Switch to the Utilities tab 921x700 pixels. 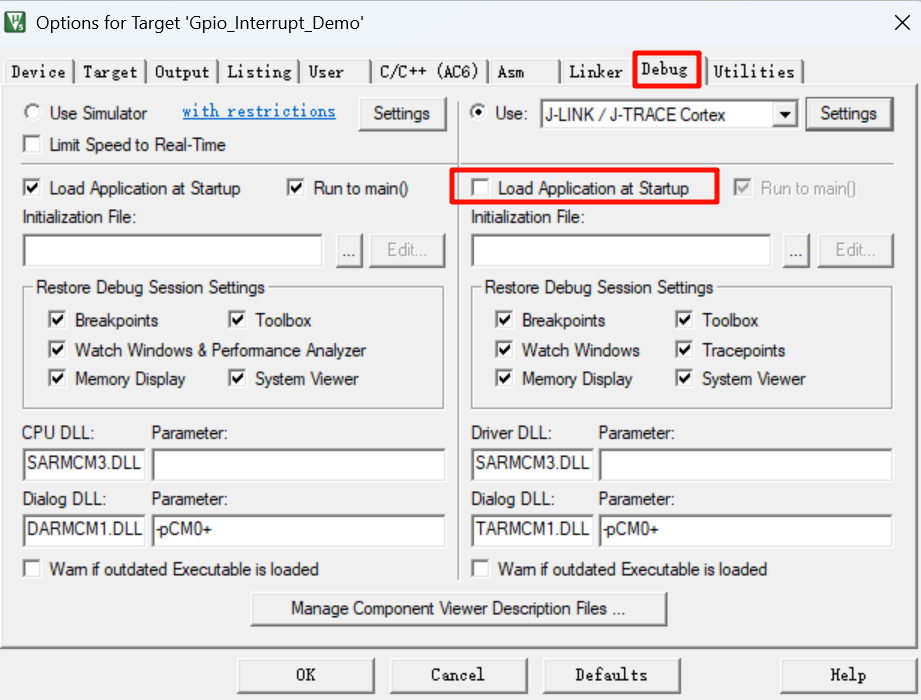coord(754,72)
